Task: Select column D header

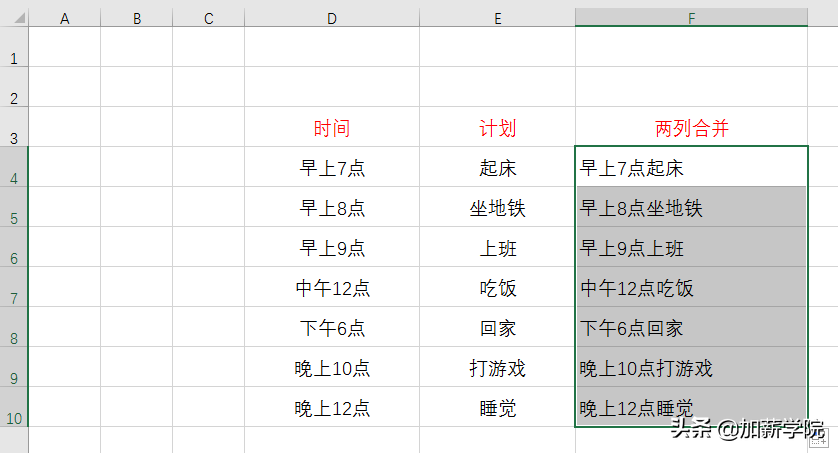Action: tap(332, 19)
